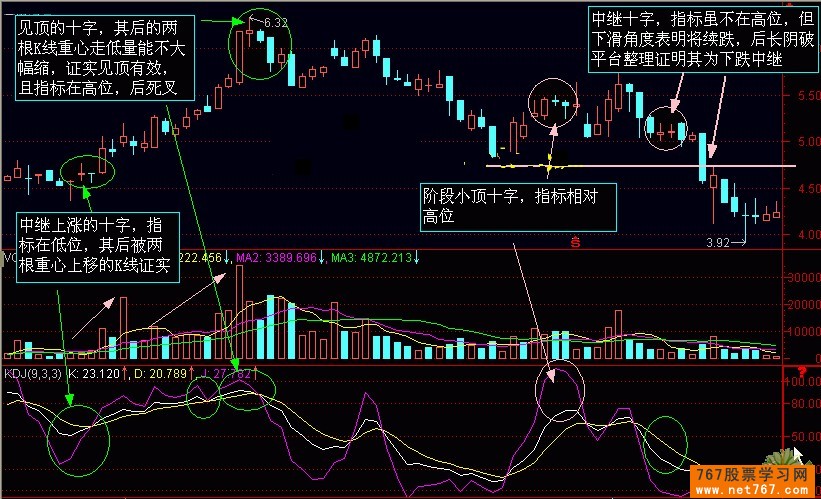Image resolution: width=821 pixels, height=499 pixels.
Task: Select the MA2: 3389.696 volume average label
Action: (x=270, y=258)
